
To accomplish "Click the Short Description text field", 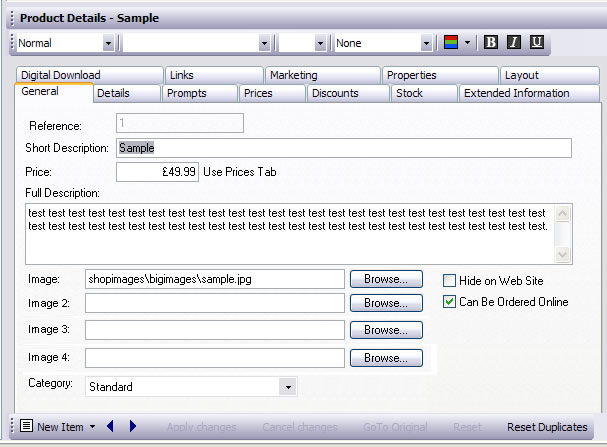I will (343, 148).
